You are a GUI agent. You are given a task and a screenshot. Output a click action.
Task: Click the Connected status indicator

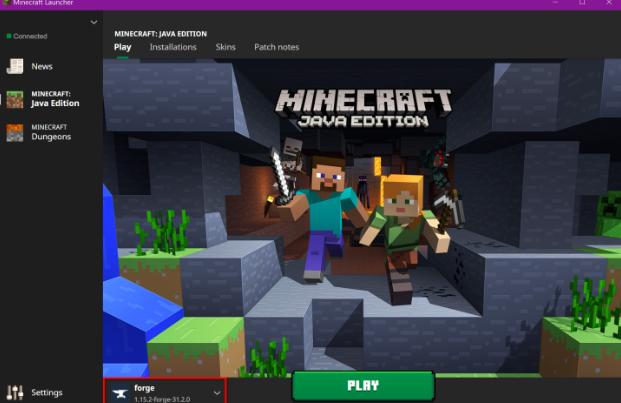(27, 36)
